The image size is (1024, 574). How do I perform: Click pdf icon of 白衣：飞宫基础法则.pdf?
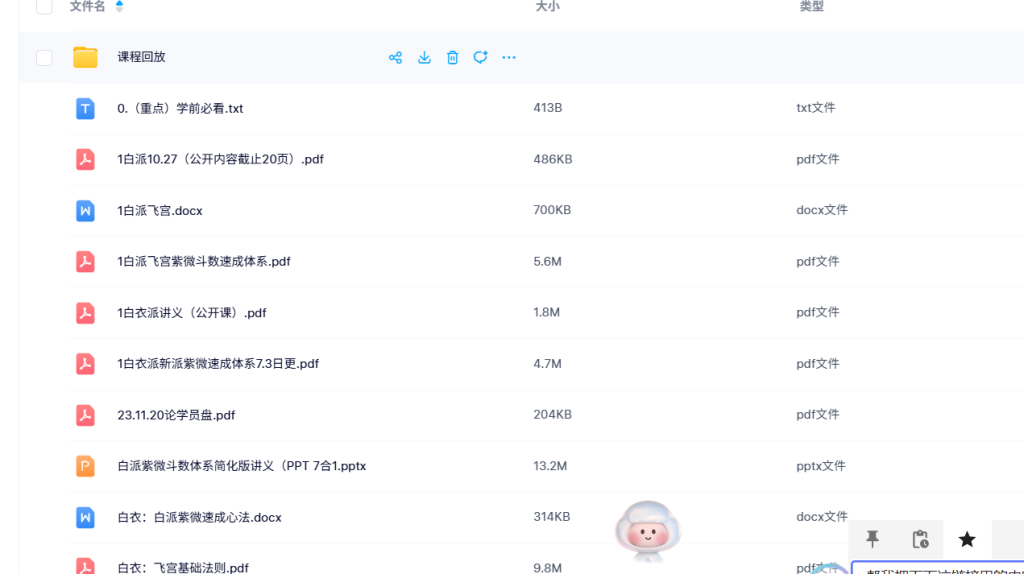pyautogui.click(x=85, y=566)
